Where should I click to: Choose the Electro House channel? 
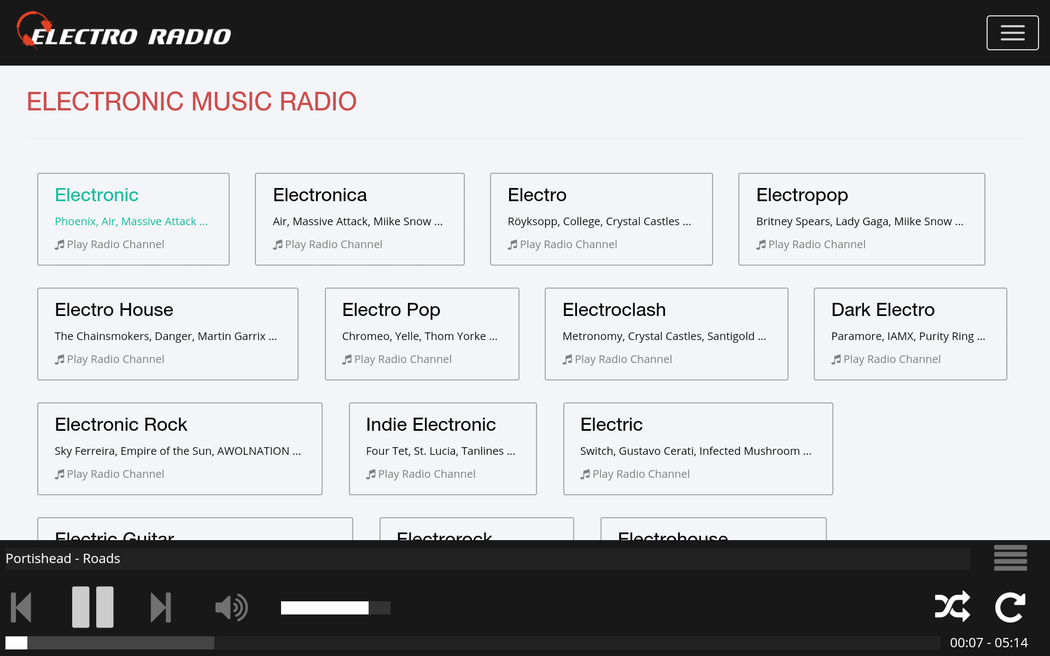(114, 310)
